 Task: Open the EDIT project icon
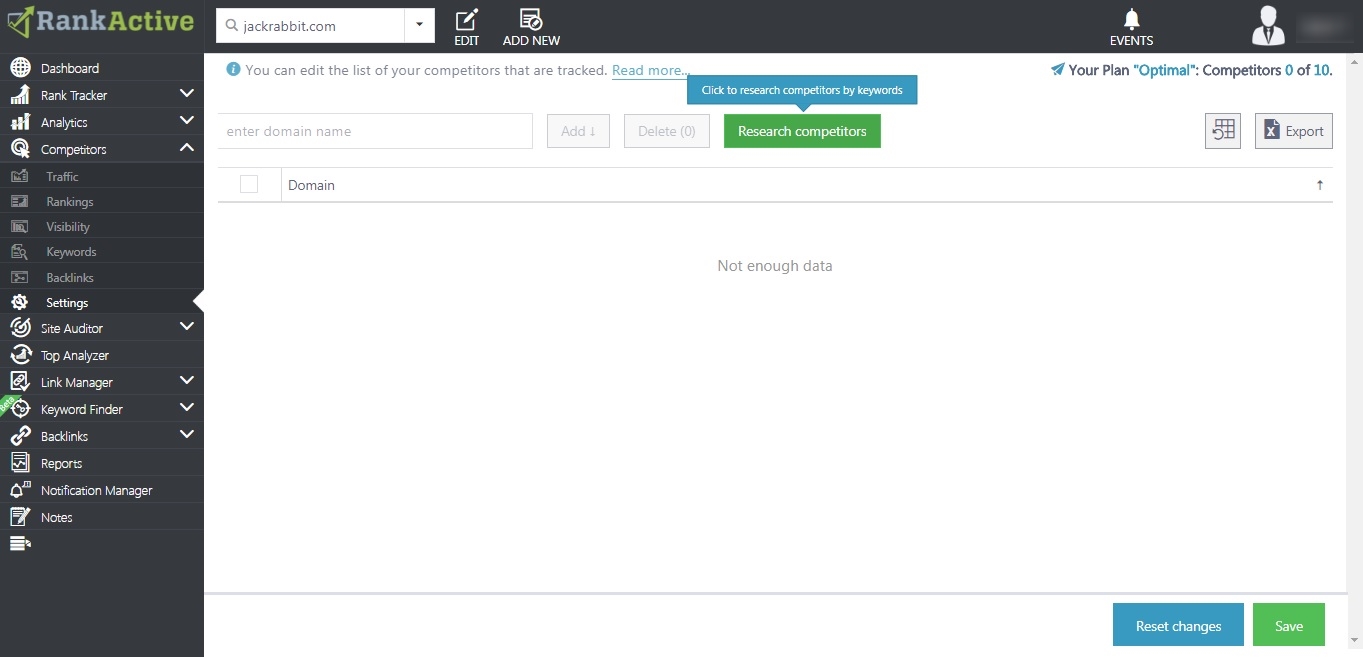coord(466,28)
